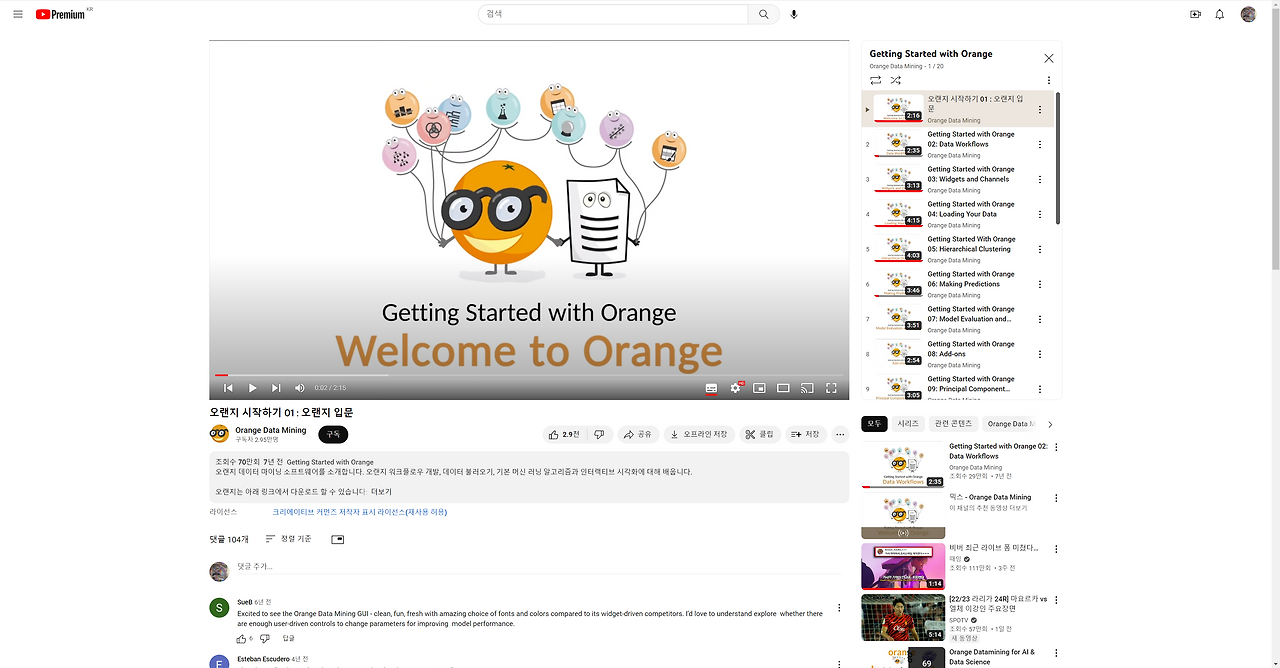Open YouTube notifications bell
This screenshot has height=668, width=1280.
pyautogui.click(x=1219, y=14)
